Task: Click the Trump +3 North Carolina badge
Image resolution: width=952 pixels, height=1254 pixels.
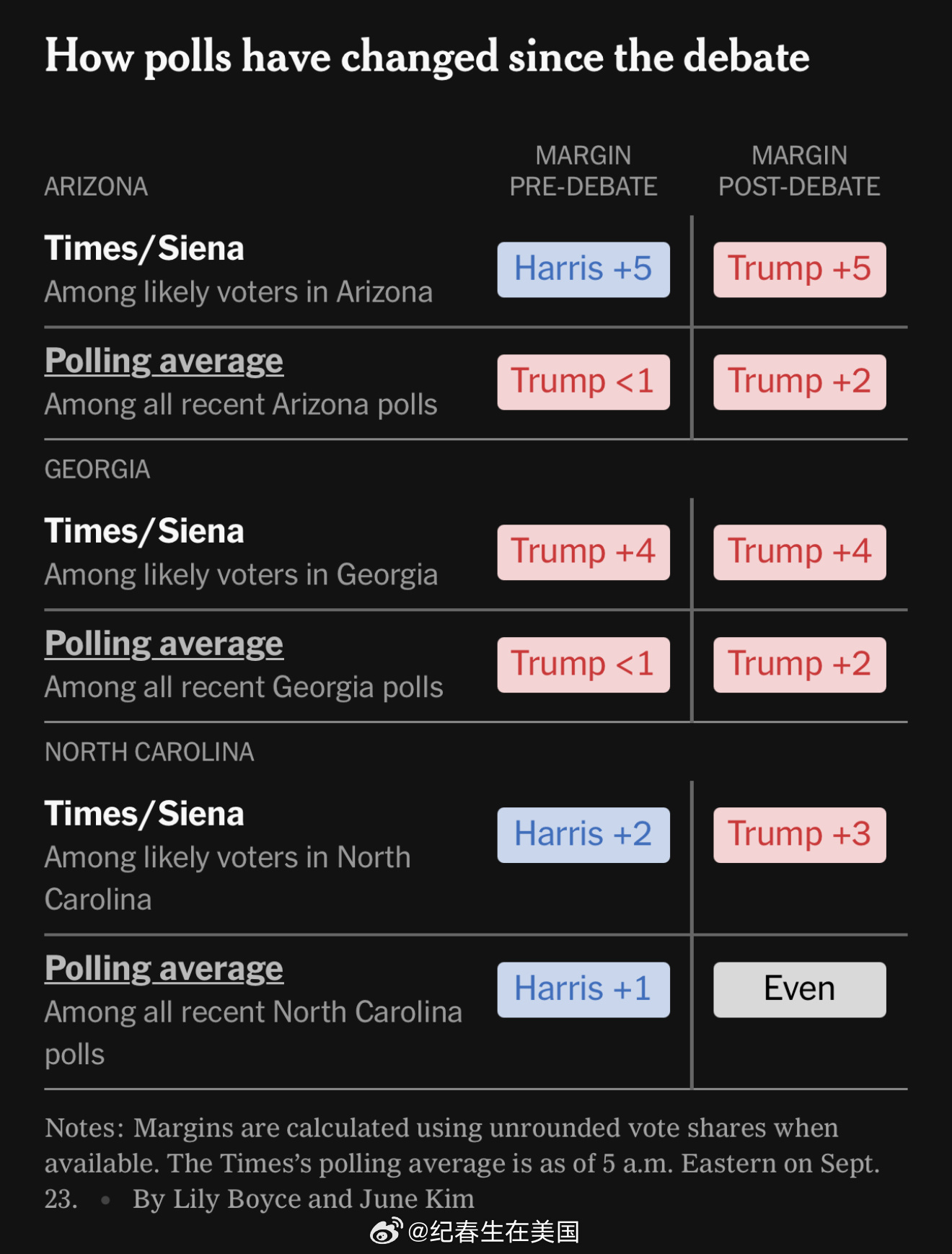Action: [x=800, y=835]
